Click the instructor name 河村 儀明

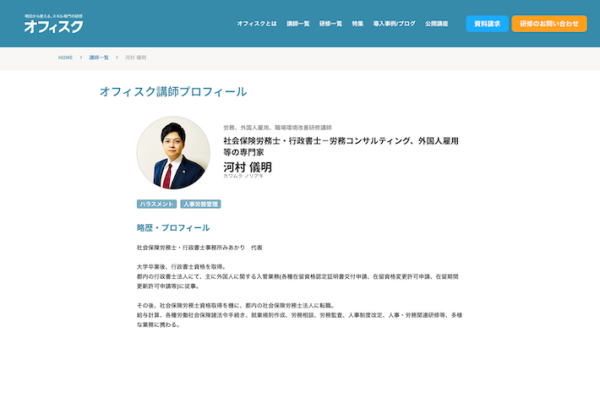tap(247, 166)
